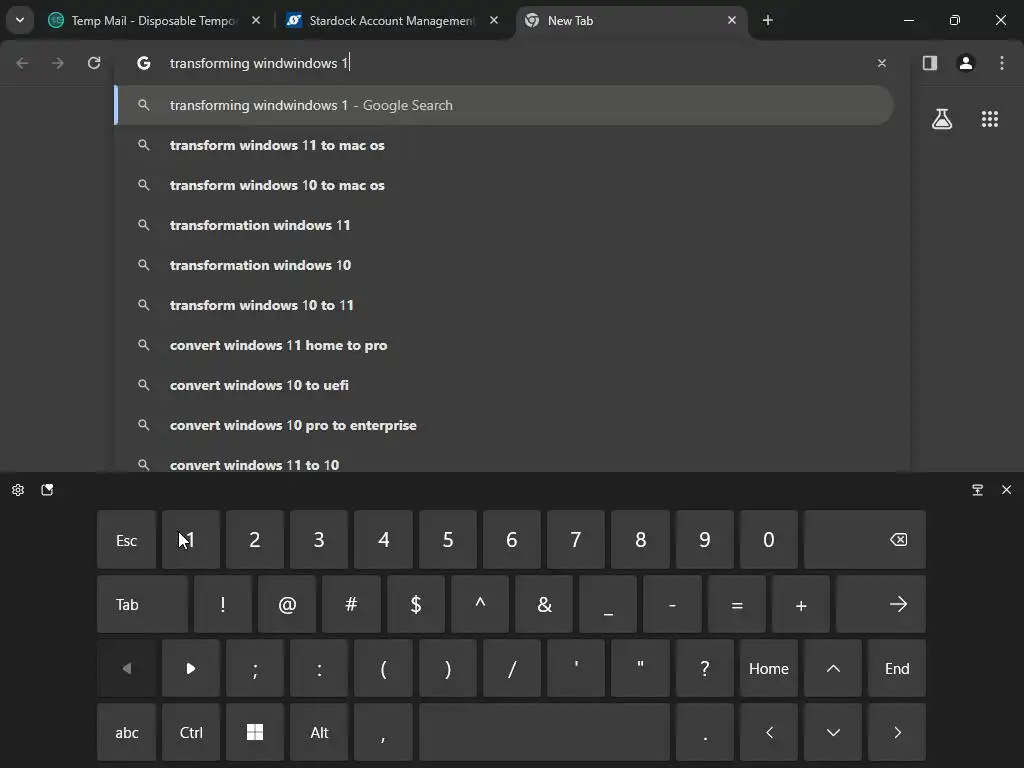Choose suggestion 'transform windows 10 to mac os'
1024x768 pixels.
coord(504,185)
